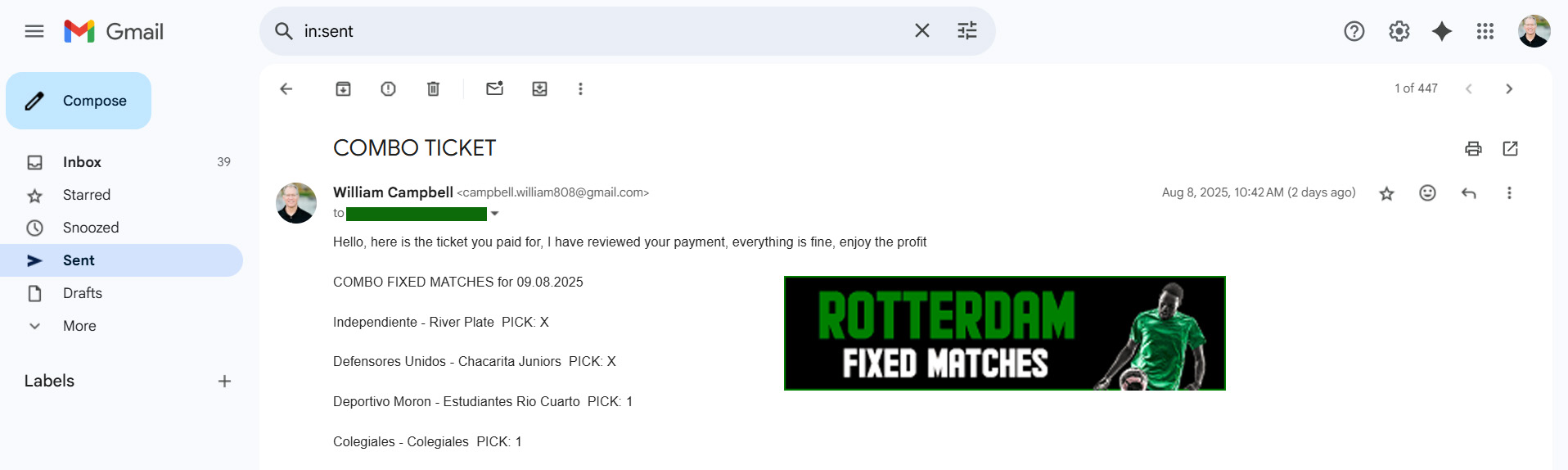Screen dimensions: 1568x470
Task: Go to the Drafts folder
Action: point(83,293)
